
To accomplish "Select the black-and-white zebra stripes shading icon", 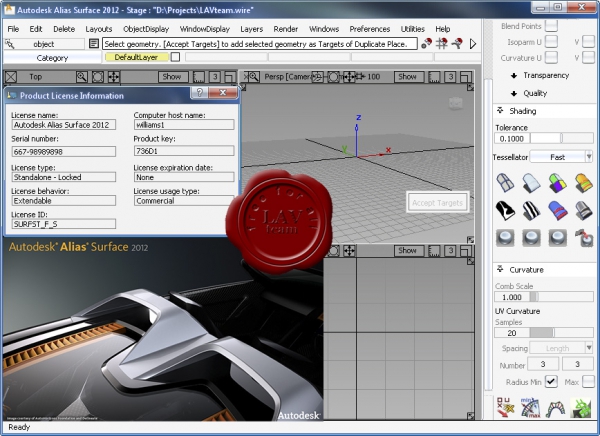I will [x=531, y=211].
